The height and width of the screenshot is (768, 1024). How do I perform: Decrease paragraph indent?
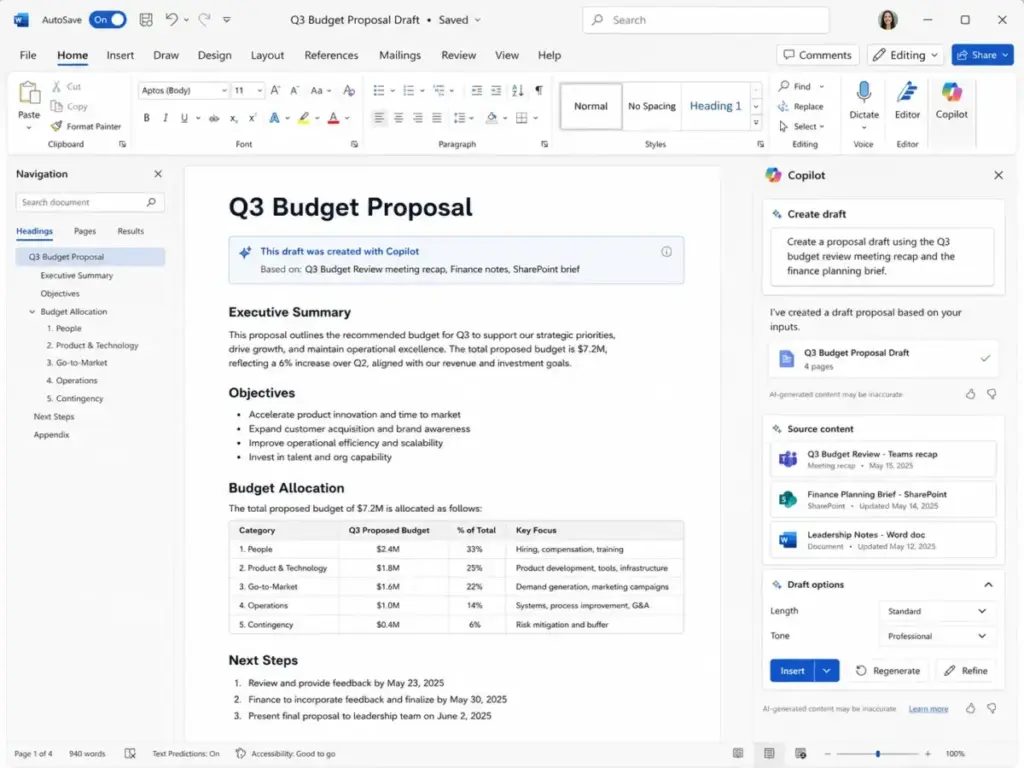click(x=477, y=90)
